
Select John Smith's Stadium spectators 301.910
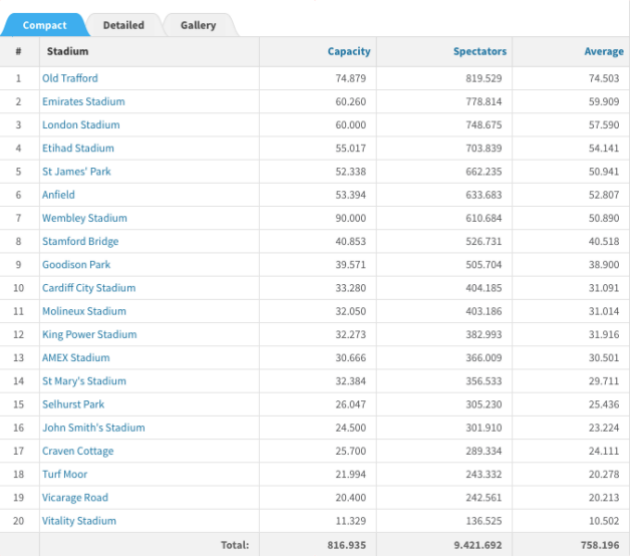(x=484, y=428)
